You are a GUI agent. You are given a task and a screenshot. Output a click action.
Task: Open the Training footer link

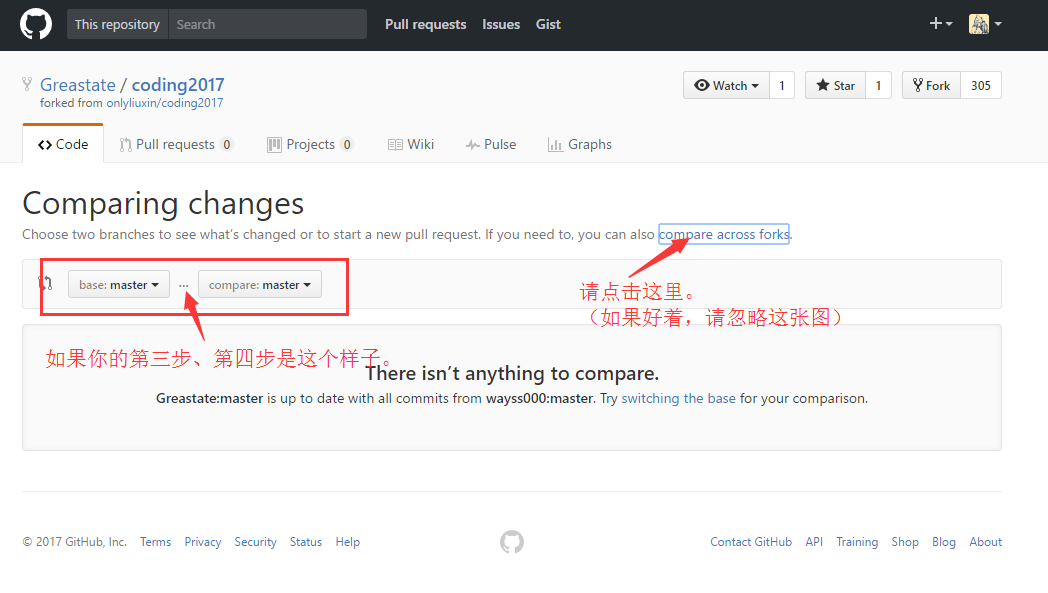pos(857,542)
